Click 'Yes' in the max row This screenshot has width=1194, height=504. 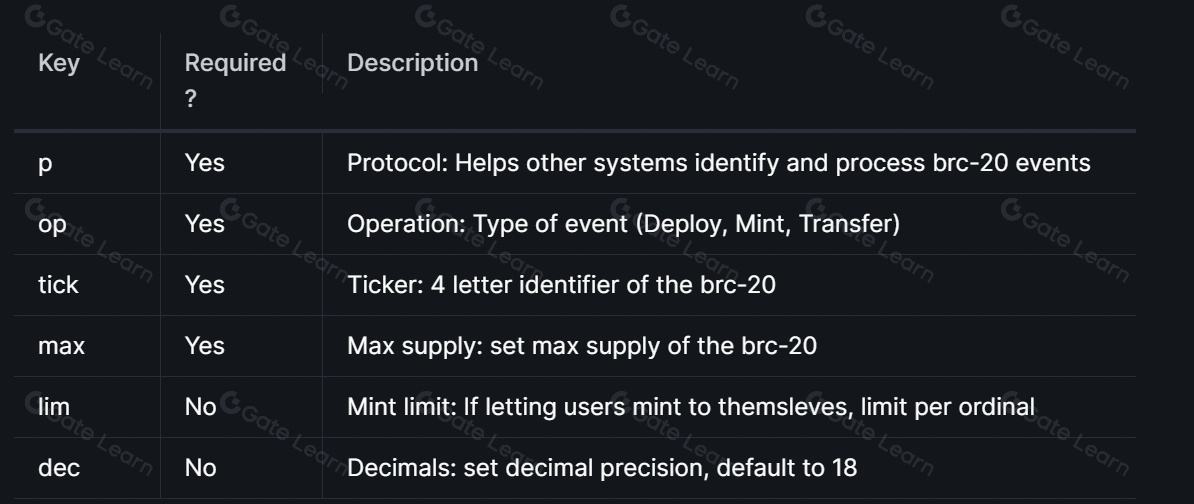[x=205, y=346]
